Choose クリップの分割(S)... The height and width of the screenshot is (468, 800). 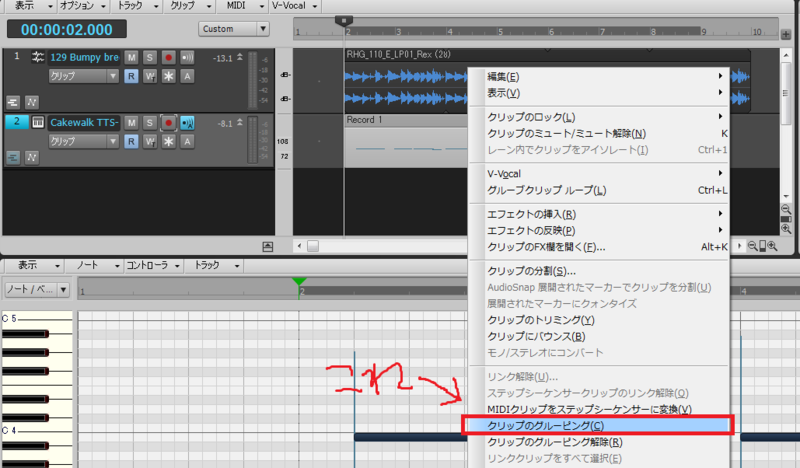click(599, 270)
